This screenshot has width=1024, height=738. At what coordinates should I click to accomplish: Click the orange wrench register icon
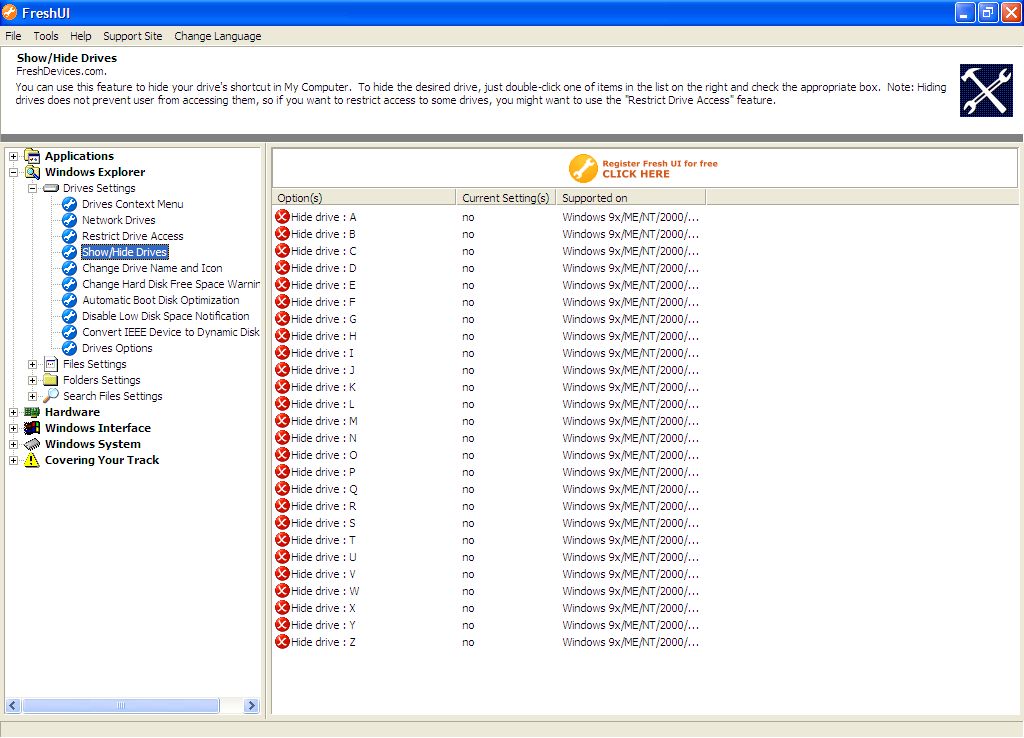(x=583, y=168)
